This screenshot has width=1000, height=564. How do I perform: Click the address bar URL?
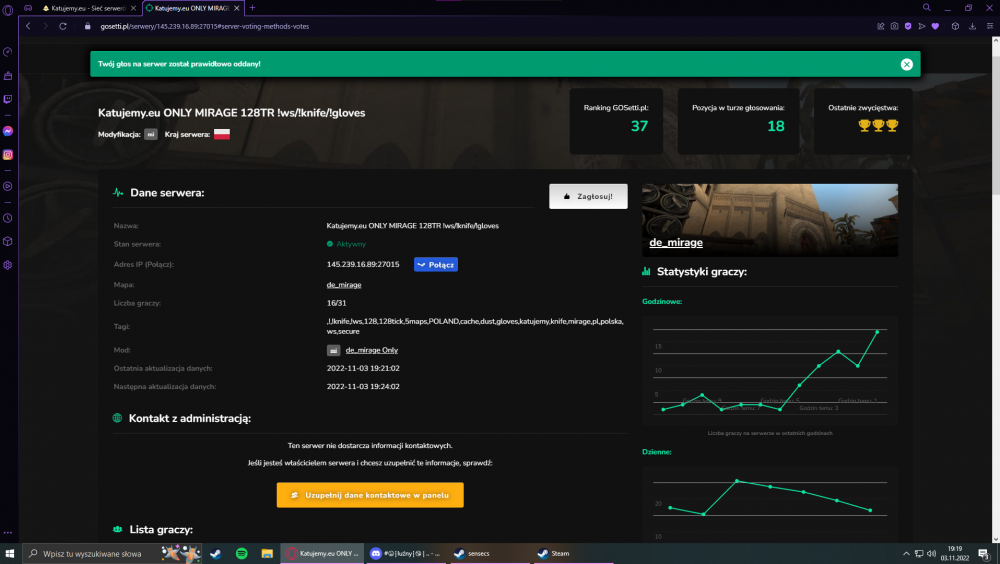point(205,26)
